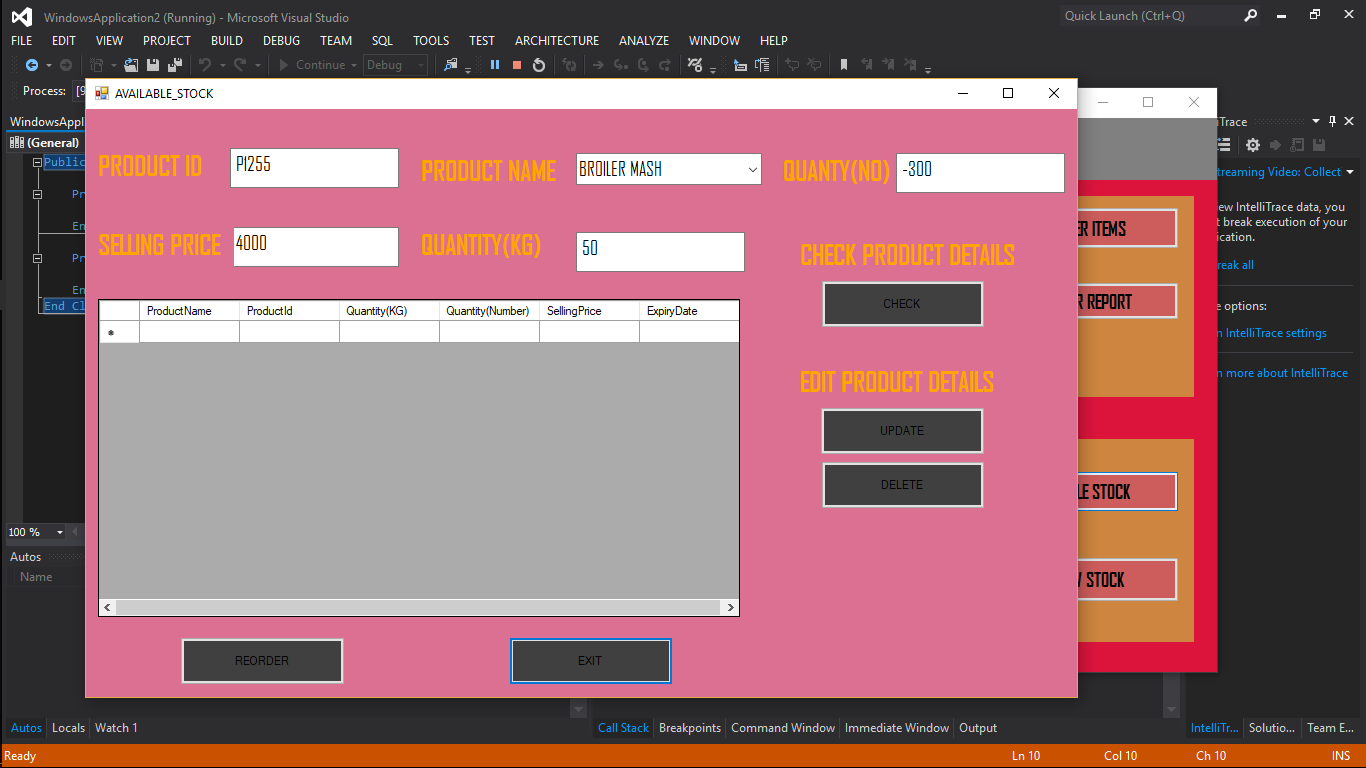Toggle the IntelliTrace panel auto-hide pin

pos(1332,121)
